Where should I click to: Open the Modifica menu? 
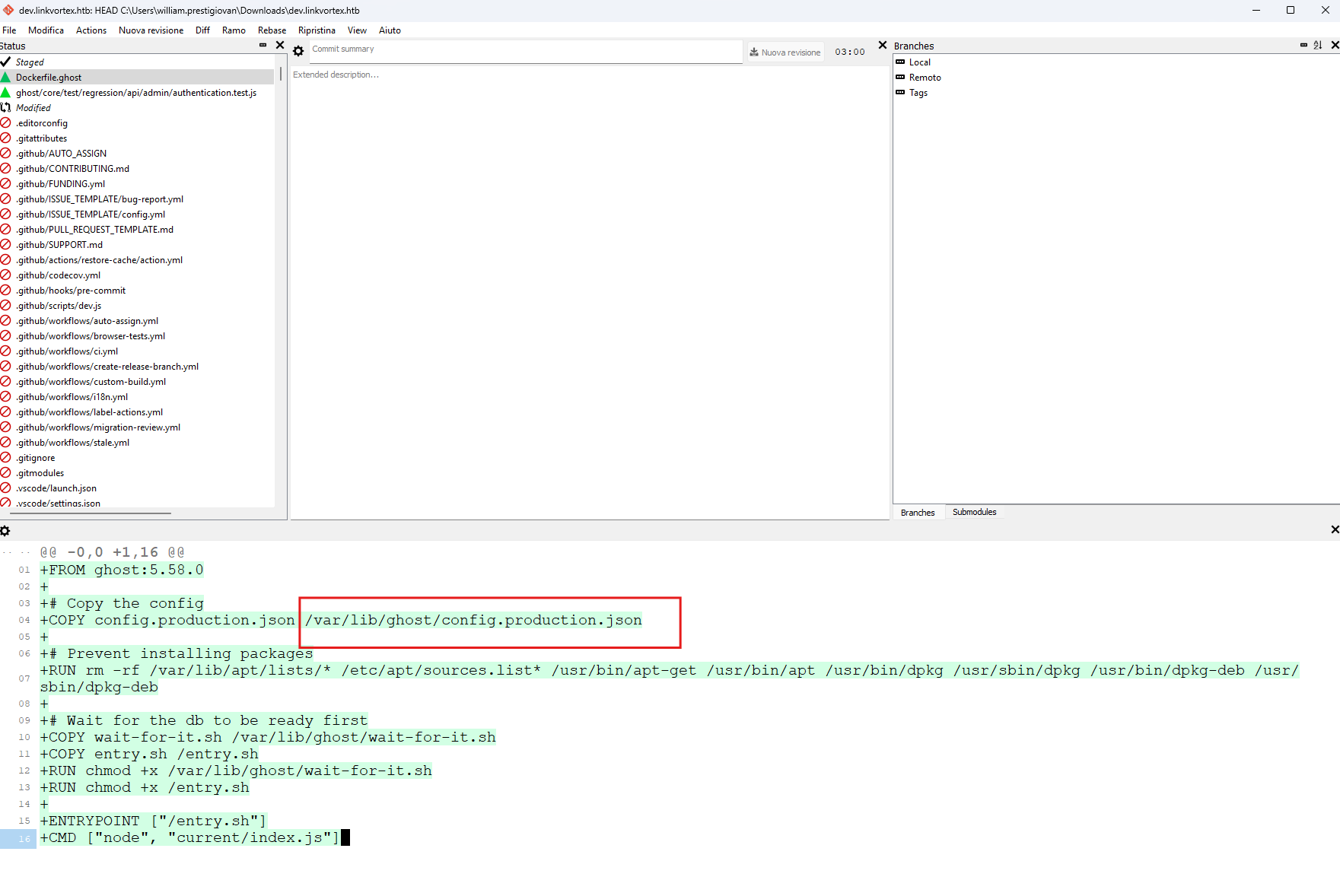click(46, 30)
